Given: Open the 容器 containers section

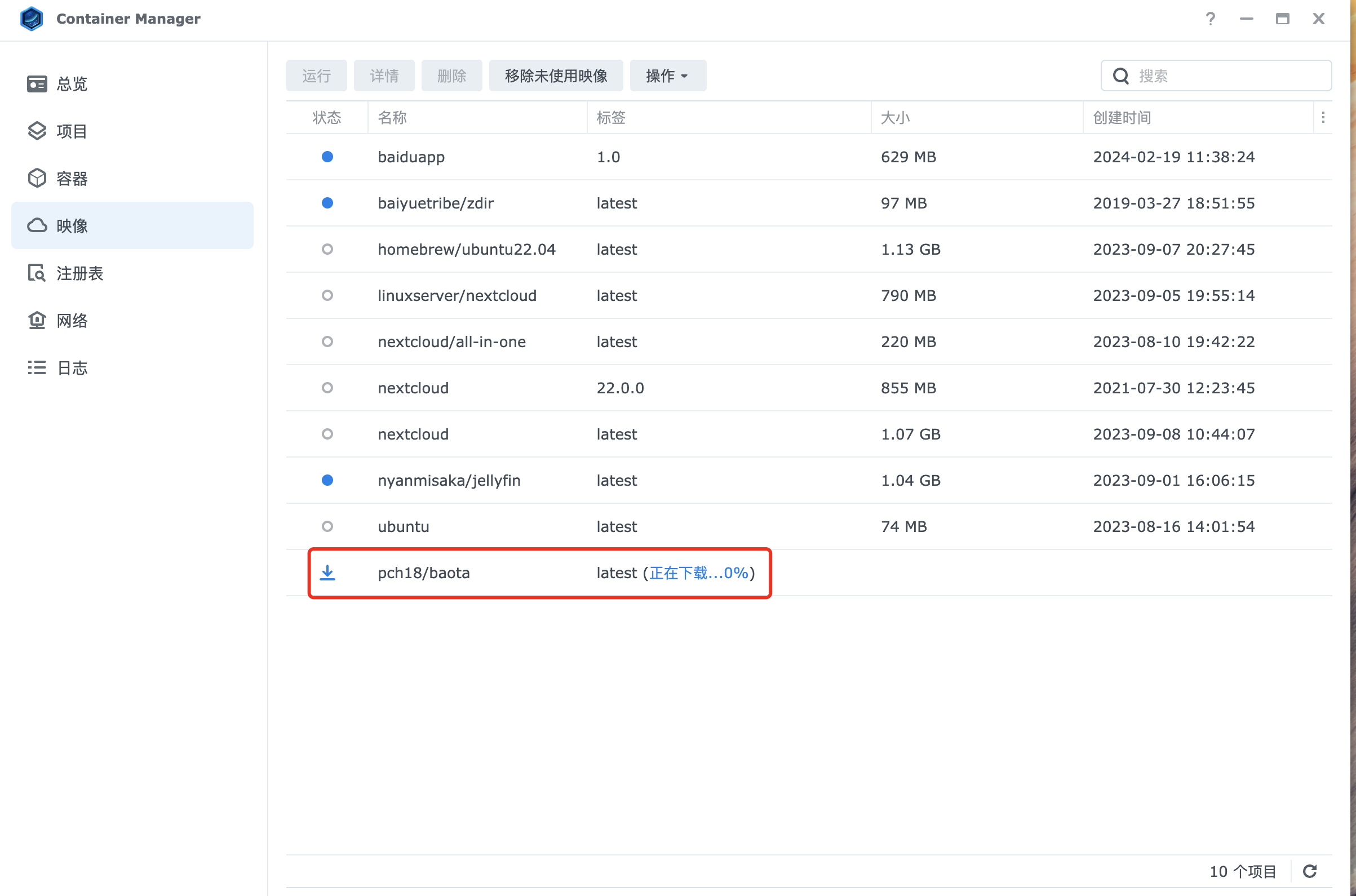Looking at the screenshot, I should click(132, 179).
